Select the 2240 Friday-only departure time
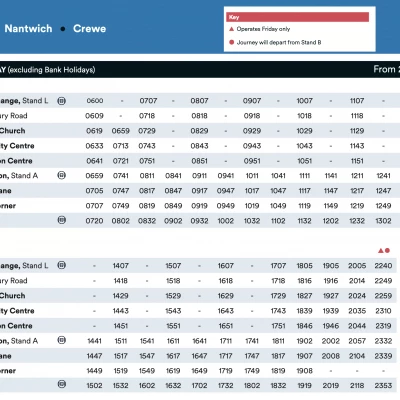 click(x=383, y=266)
